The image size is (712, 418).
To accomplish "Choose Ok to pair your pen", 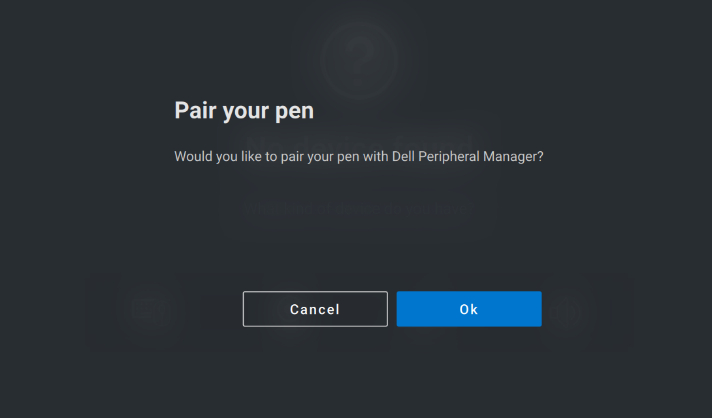I will coord(469,309).
